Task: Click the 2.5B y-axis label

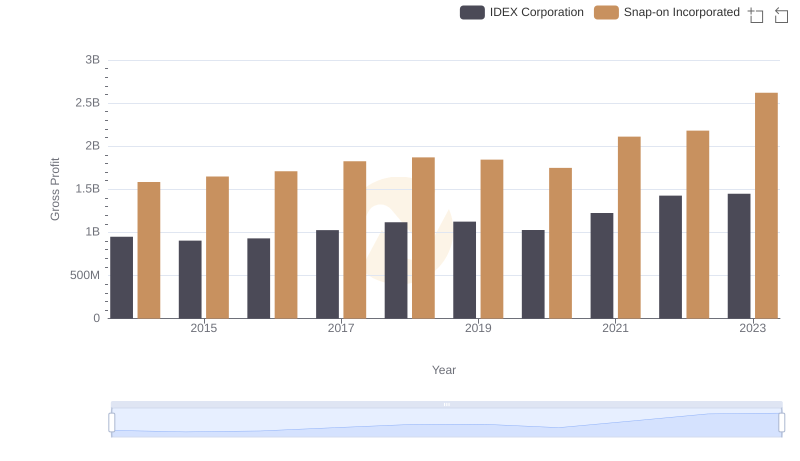Action: (x=88, y=103)
